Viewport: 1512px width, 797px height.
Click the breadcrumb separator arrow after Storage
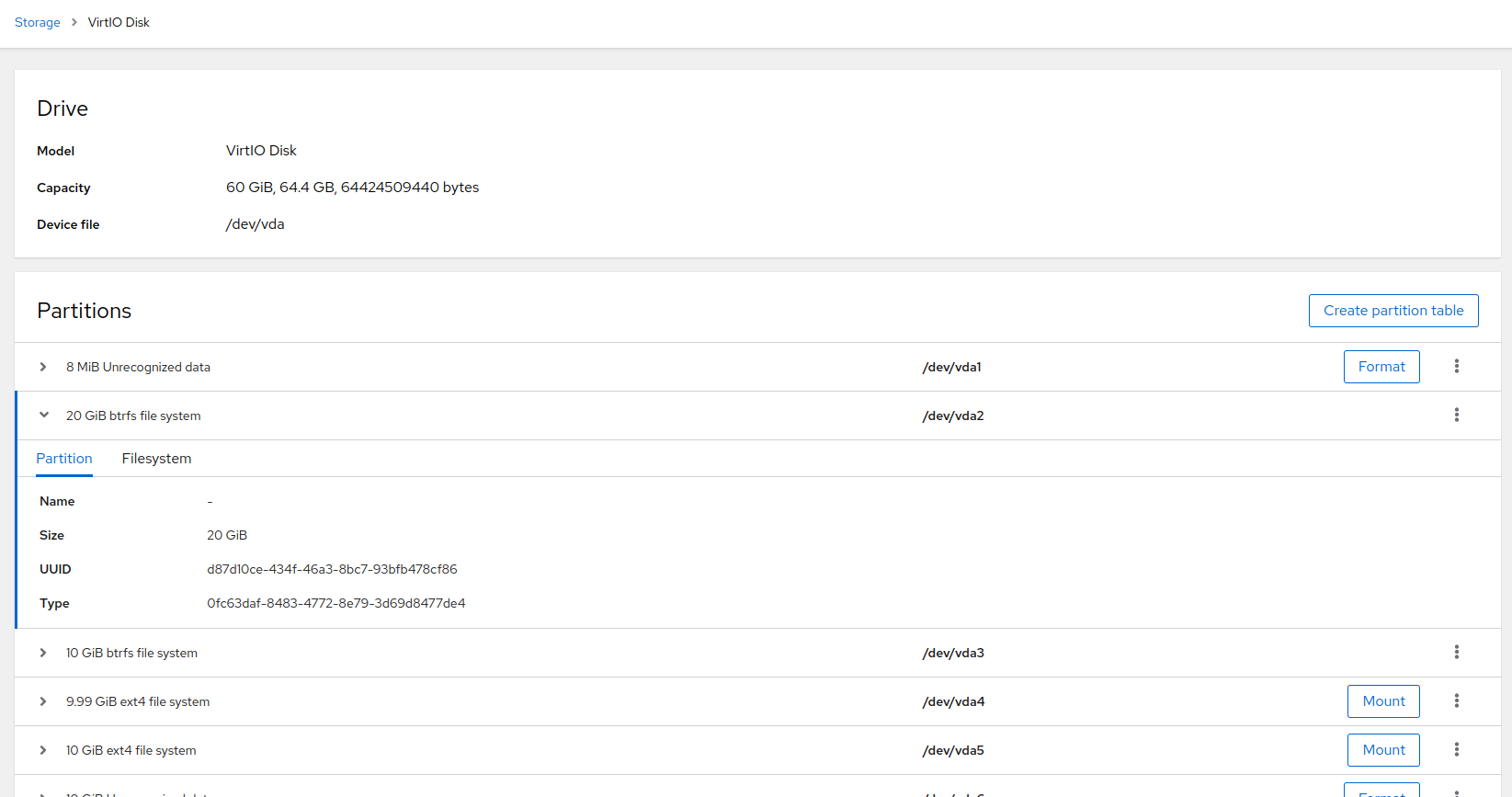(x=74, y=22)
